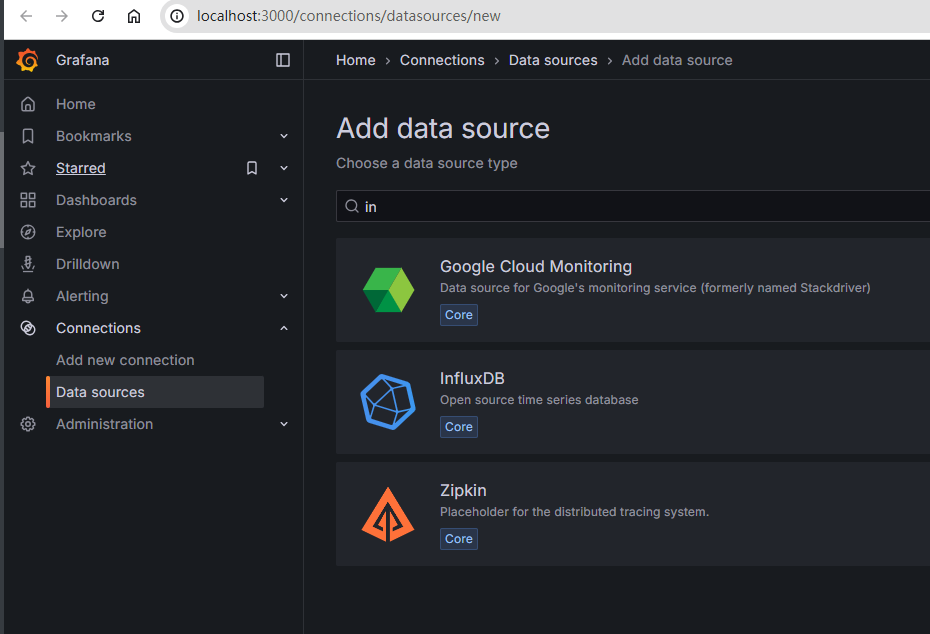This screenshot has width=930, height=634.
Task: Expand the Dashboards section chevron
Action: coord(284,200)
